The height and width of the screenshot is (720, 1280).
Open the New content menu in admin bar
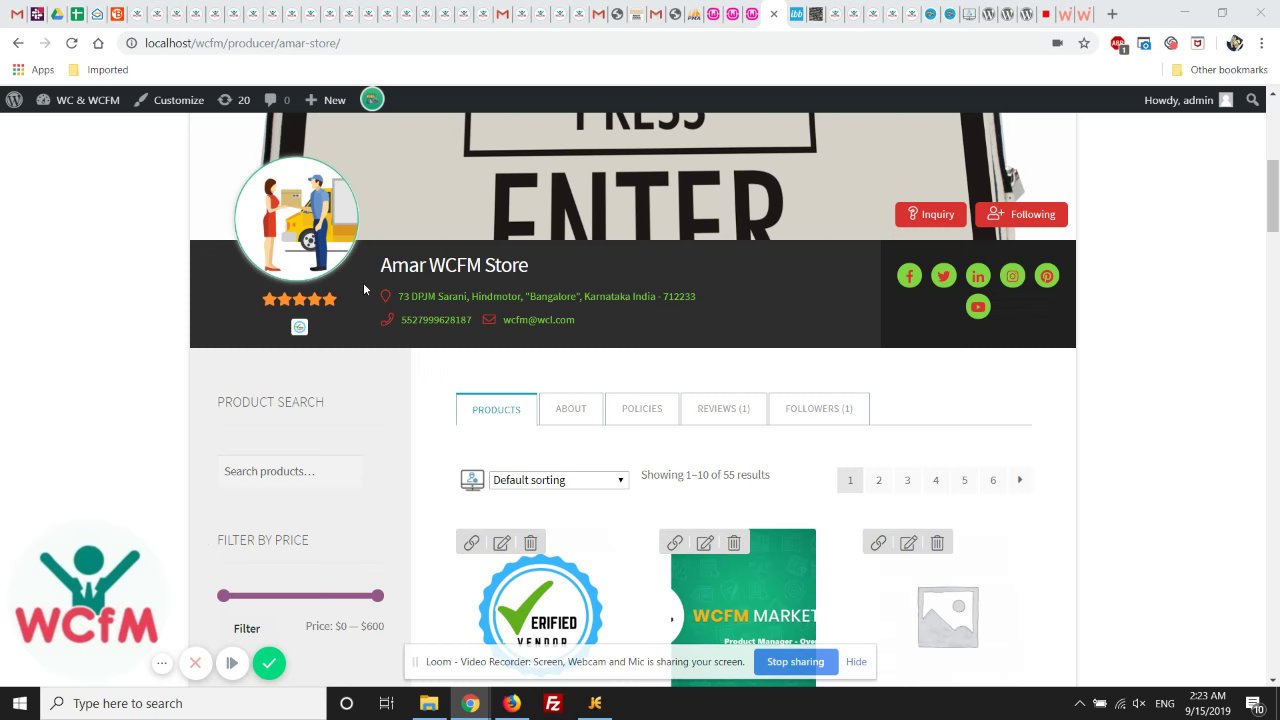[325, 100]
